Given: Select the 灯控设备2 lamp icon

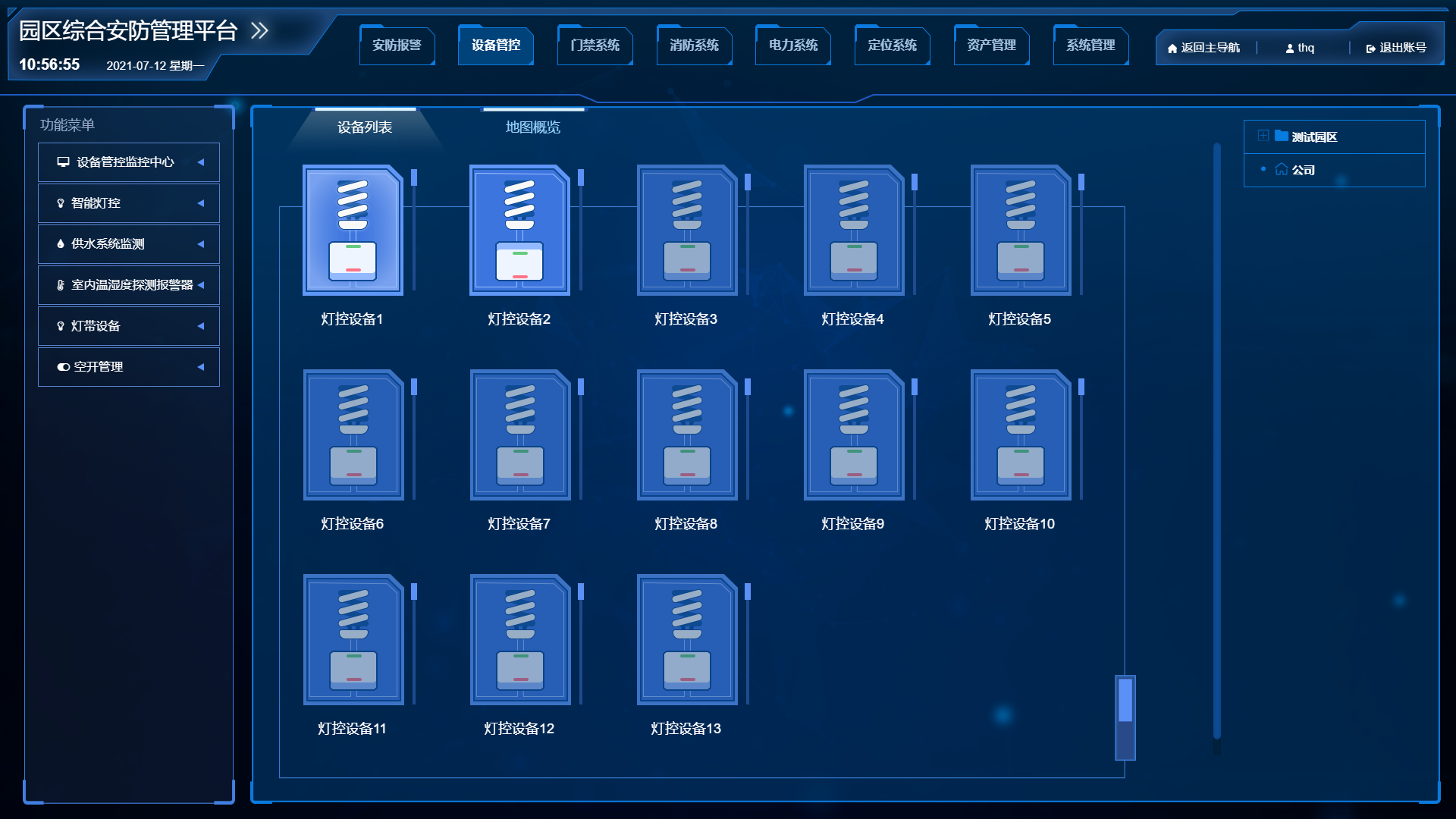Looking at the screenshot, I should [x=519, y=230].
